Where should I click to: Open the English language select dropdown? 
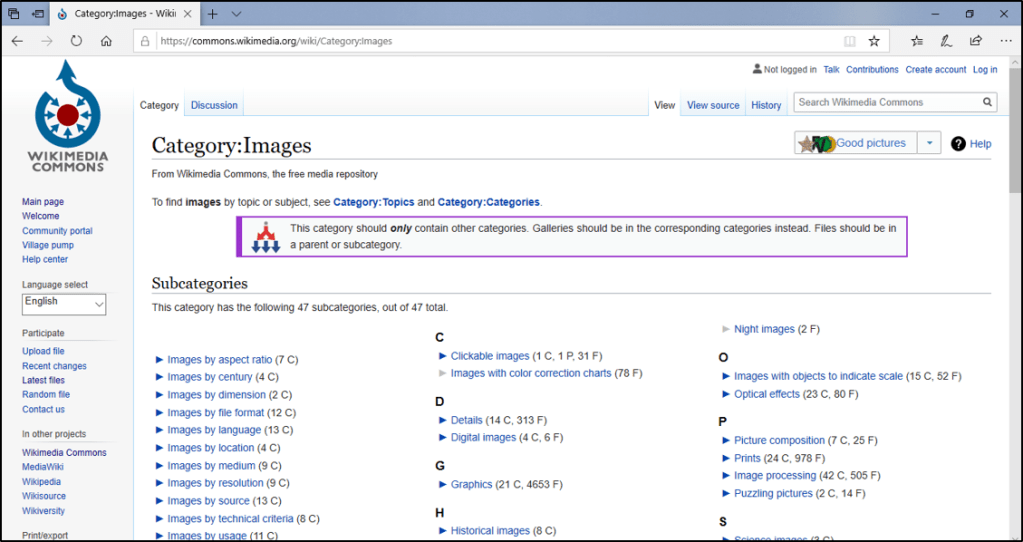tap(64, 303)
